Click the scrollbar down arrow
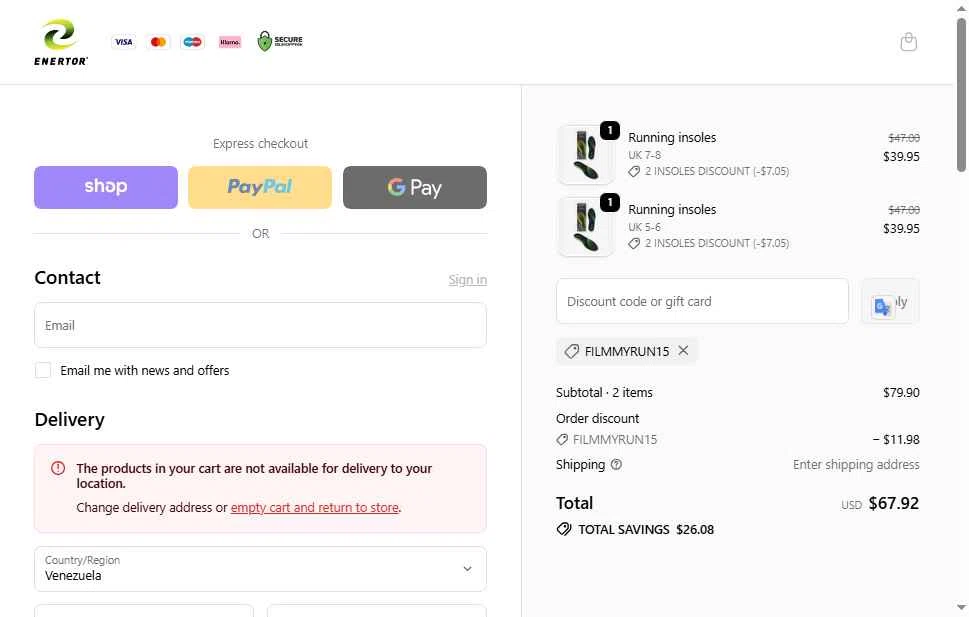 961,607
